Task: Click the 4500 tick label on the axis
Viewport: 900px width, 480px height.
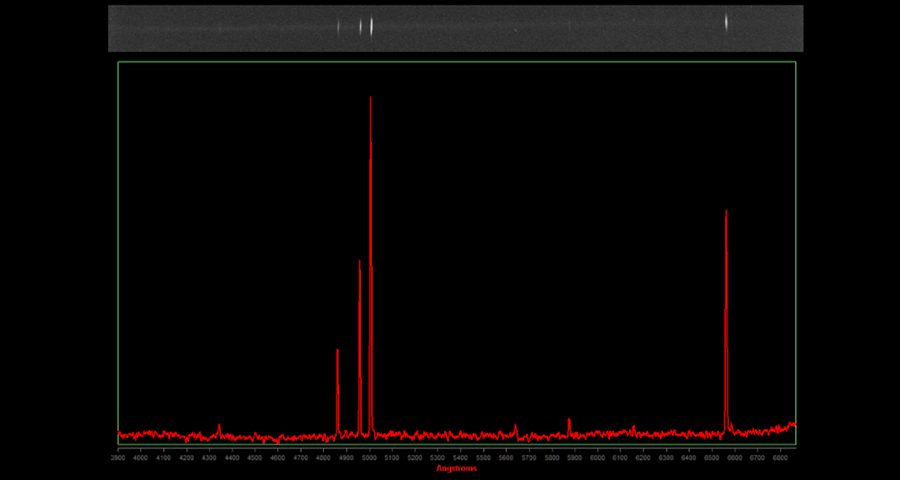Action: 255,457
